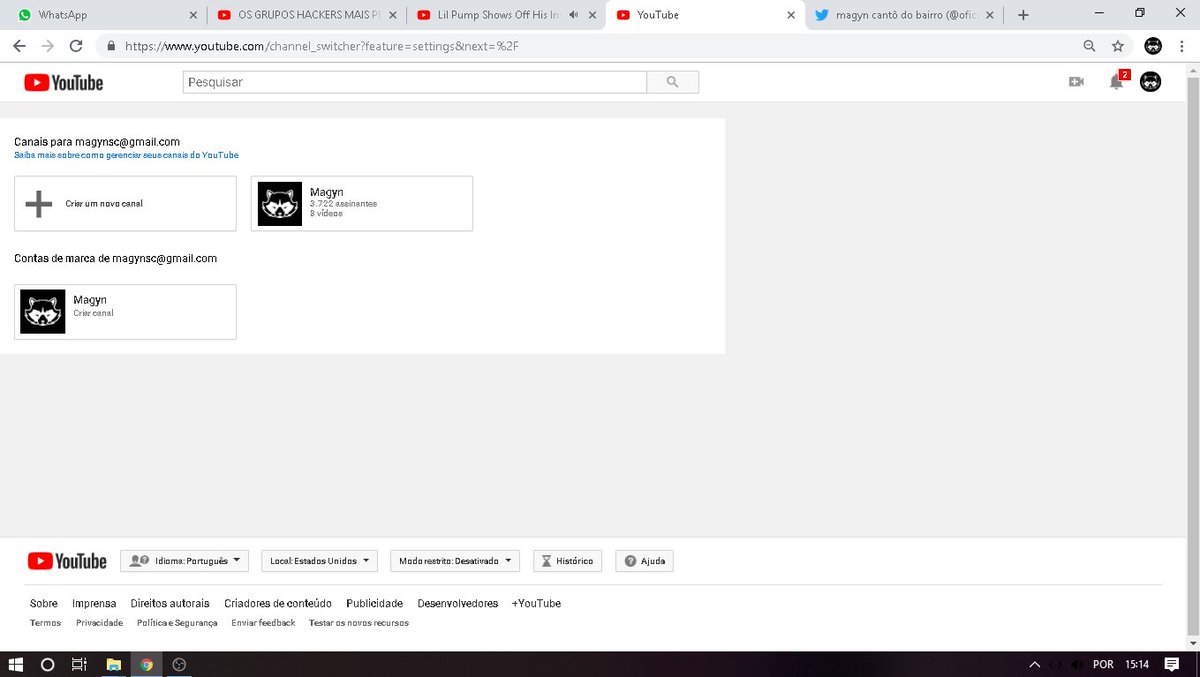
Task: Click the lock icon in the address bar
Action: coord(110,46)
